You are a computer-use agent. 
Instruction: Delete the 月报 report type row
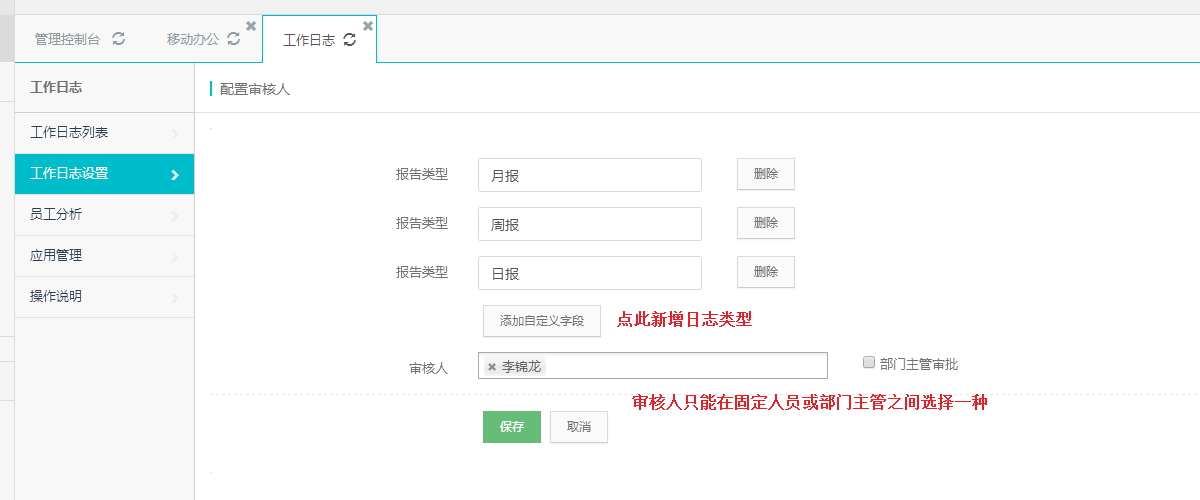(766, 174)
